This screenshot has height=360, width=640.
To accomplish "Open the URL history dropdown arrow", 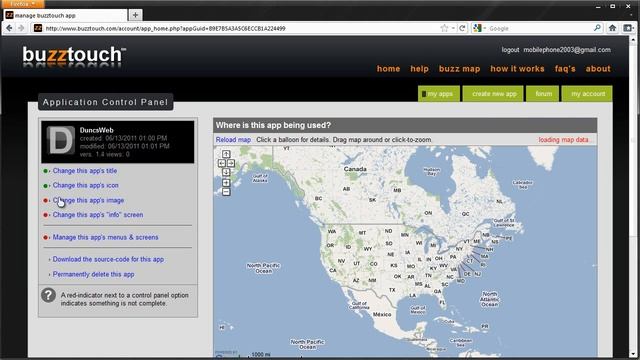I will click(453, 28).
